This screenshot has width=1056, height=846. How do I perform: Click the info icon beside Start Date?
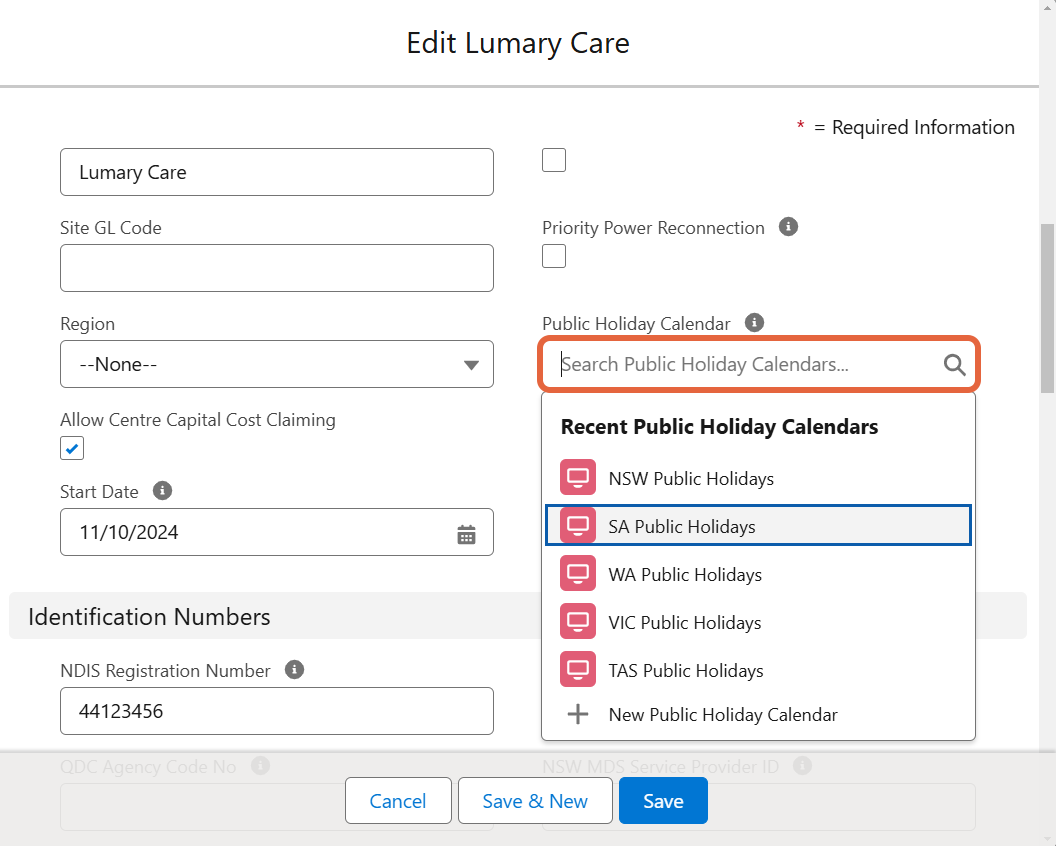162,490
